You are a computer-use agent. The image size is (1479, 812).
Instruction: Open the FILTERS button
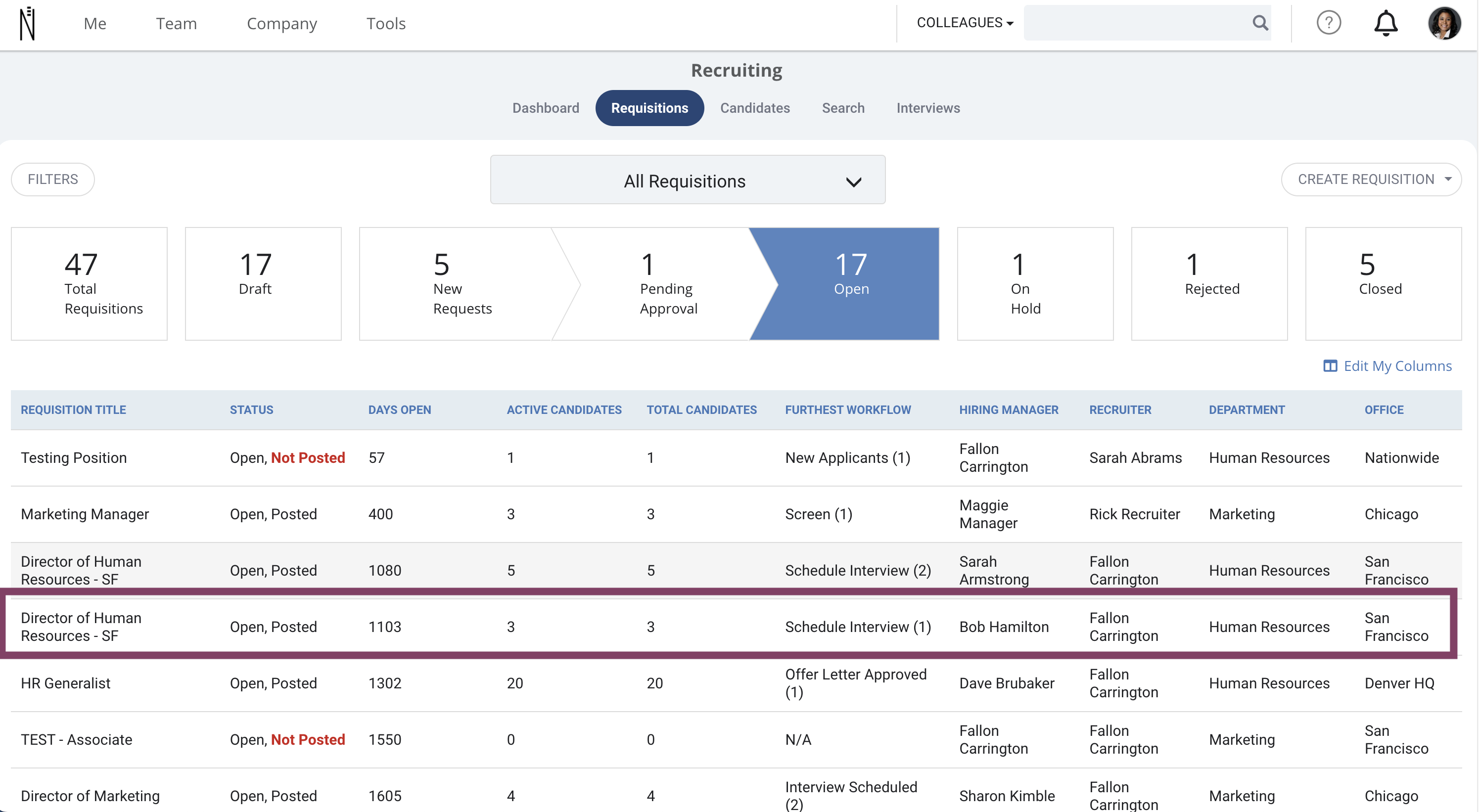click(x=53, y=180)
